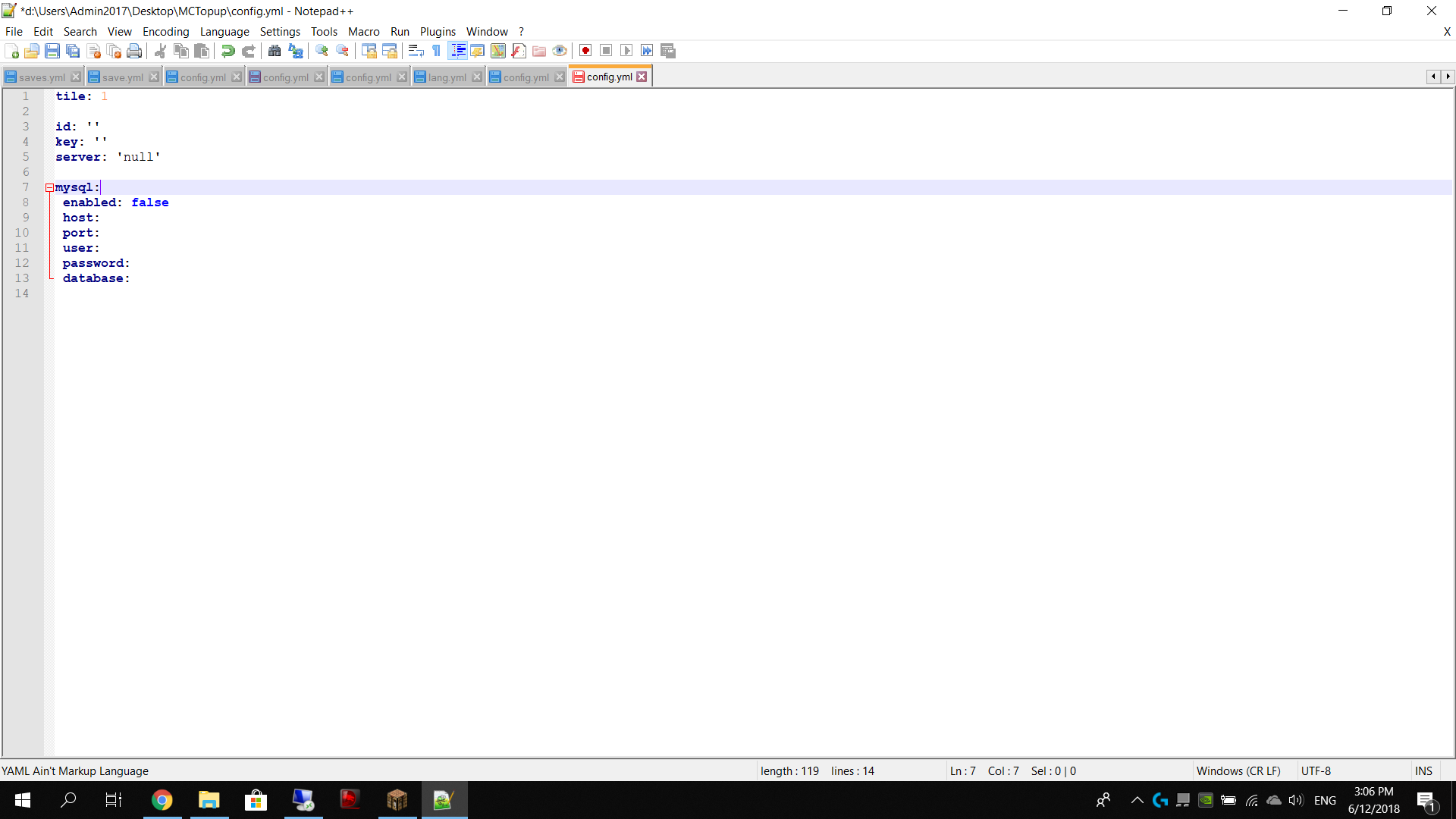Image resolution: width=1456 pixels, height=819 pixels.
Task: Click the Open file folder icon
Action: pos(32,51)
